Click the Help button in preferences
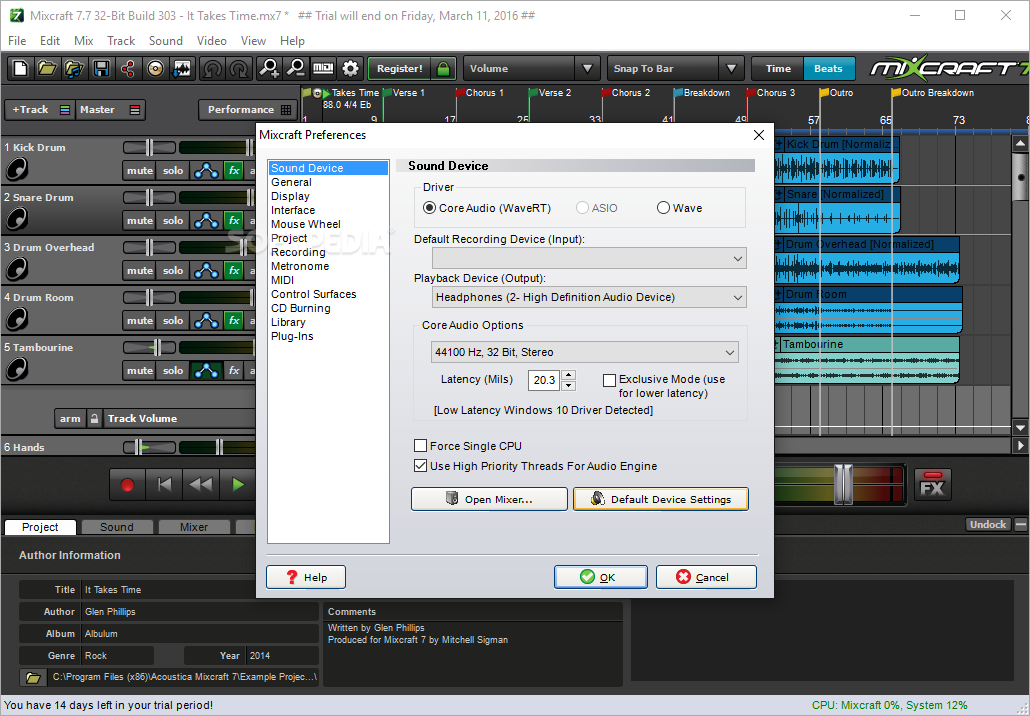The width and height of the screenshot is (1030, 716). 306,577
